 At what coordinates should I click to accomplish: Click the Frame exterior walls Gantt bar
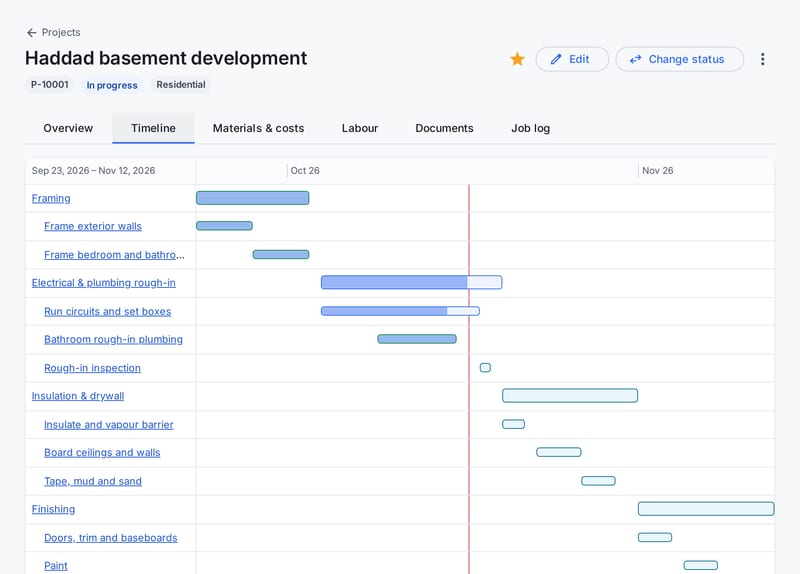pyautogui.click(x=224, y=226)
